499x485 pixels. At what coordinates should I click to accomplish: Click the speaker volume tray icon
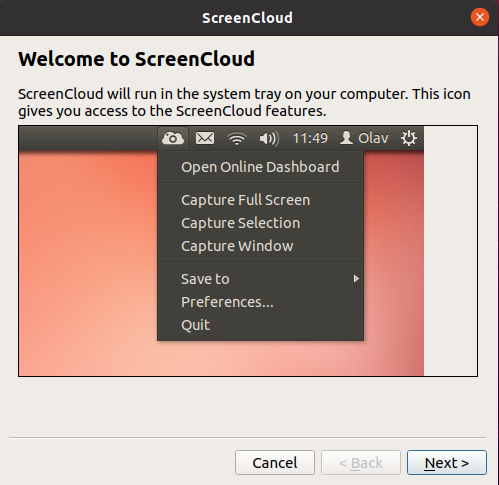pyautogui.click(x=269, y=138)
